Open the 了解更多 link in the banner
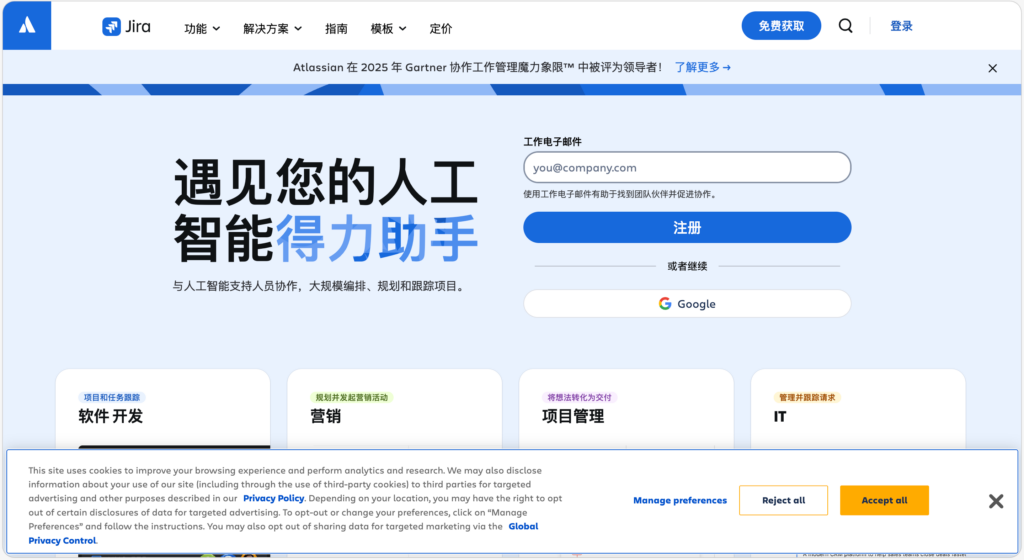1024x560 pixels. (x=703, y=67)
